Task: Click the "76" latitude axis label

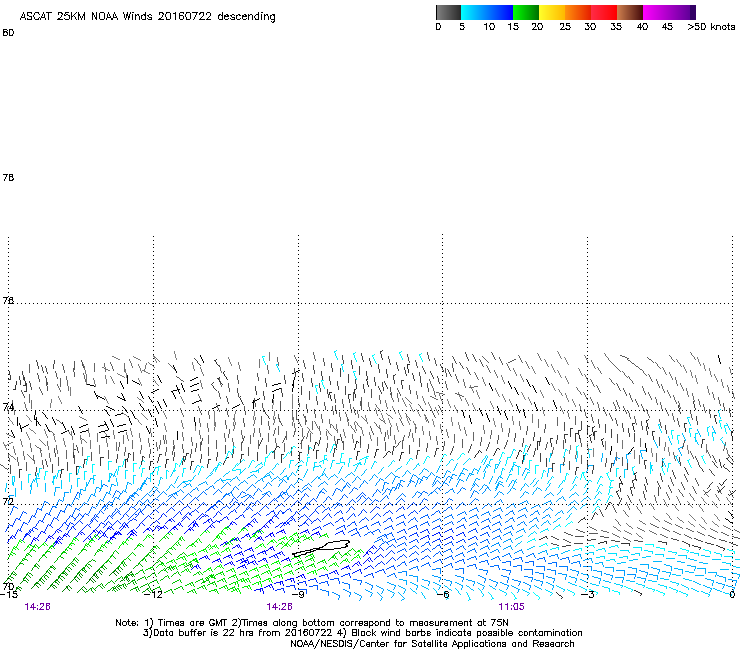Action: [x=8, y=300]
